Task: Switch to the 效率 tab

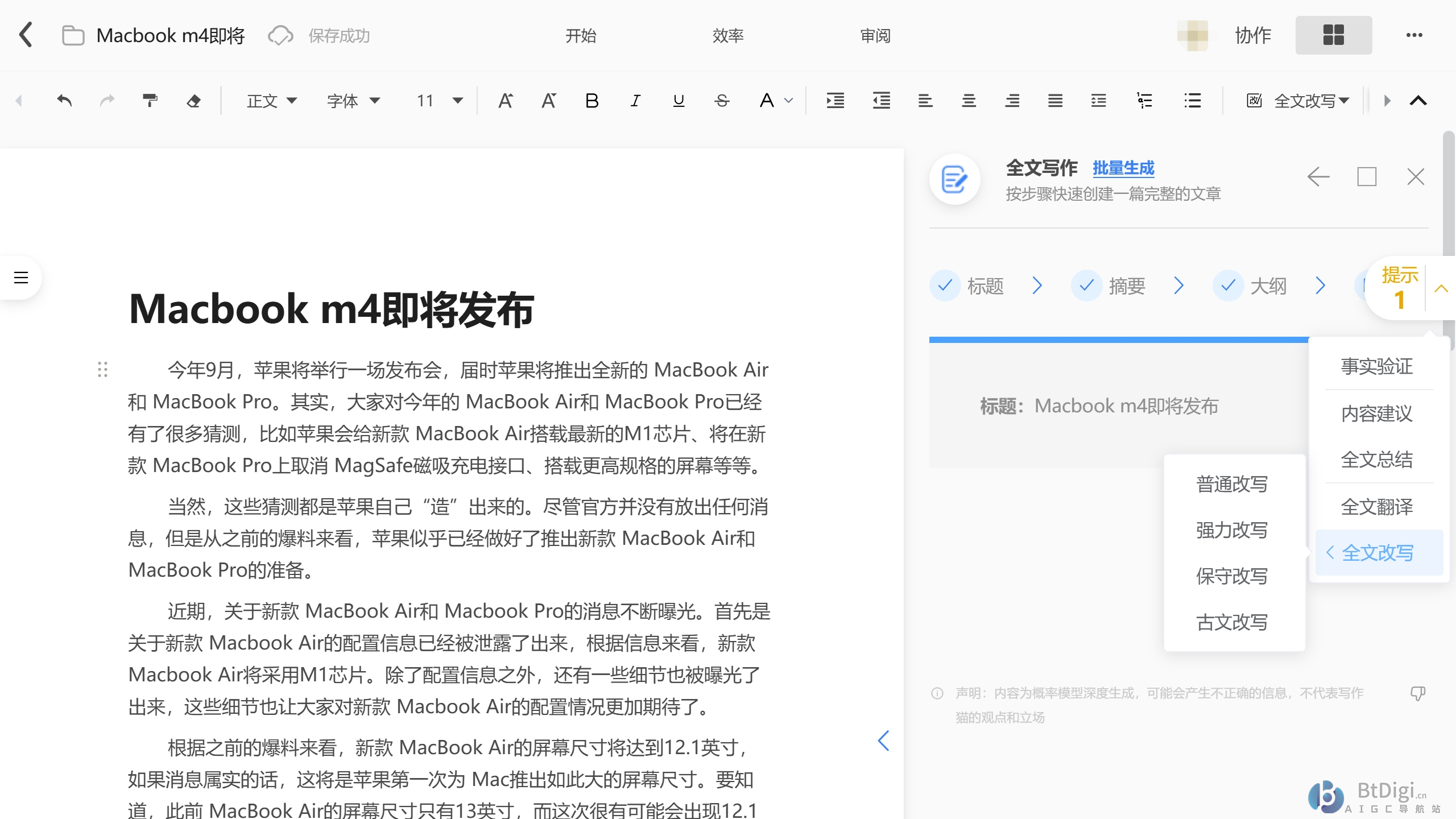Action: tap(728, 35)
